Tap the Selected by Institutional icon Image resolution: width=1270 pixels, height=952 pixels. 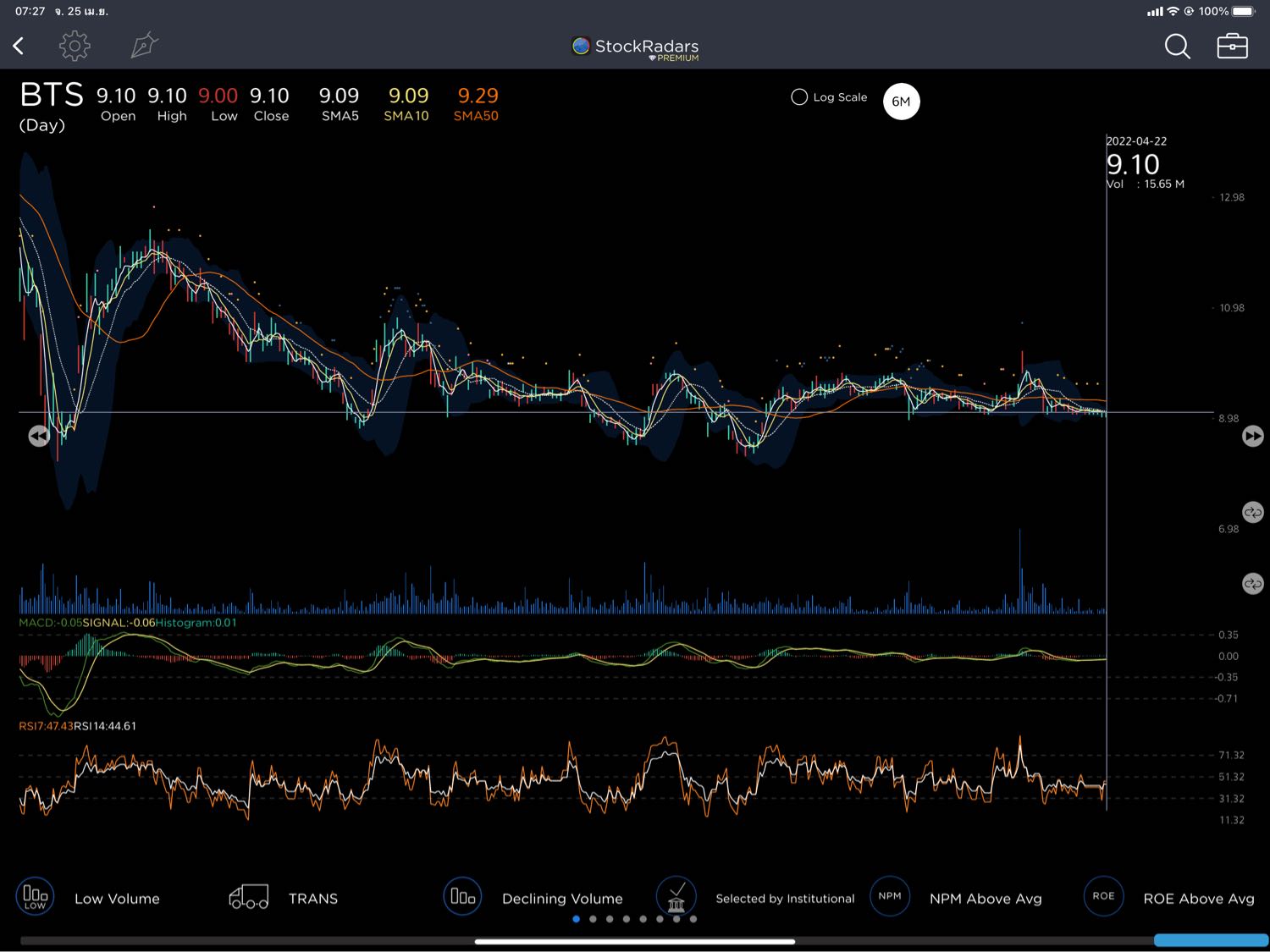[676, 896]
